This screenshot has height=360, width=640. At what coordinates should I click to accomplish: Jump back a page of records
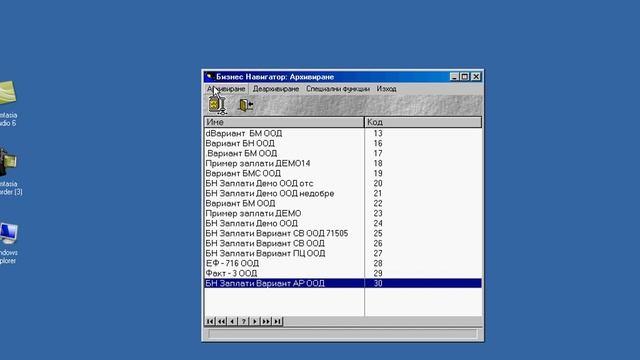click(221, 321)
